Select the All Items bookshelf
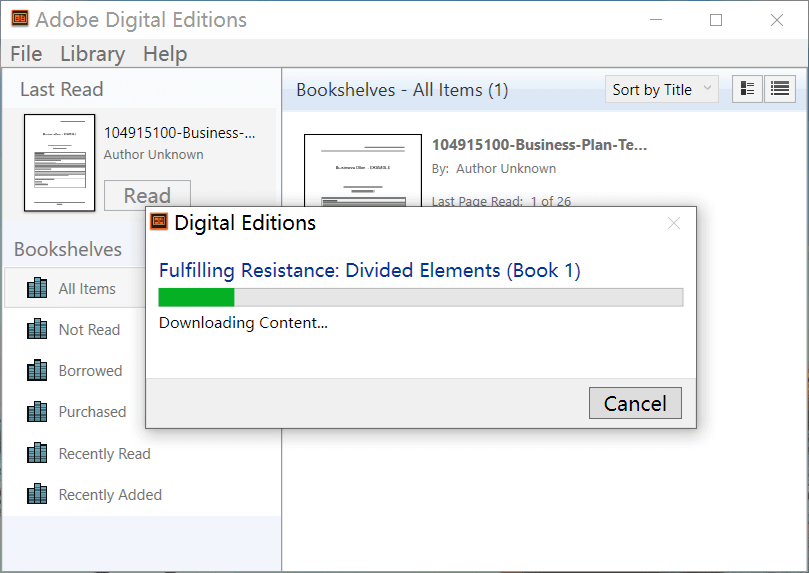The height and width of the screenshot is (573, 809). point(75,288)
